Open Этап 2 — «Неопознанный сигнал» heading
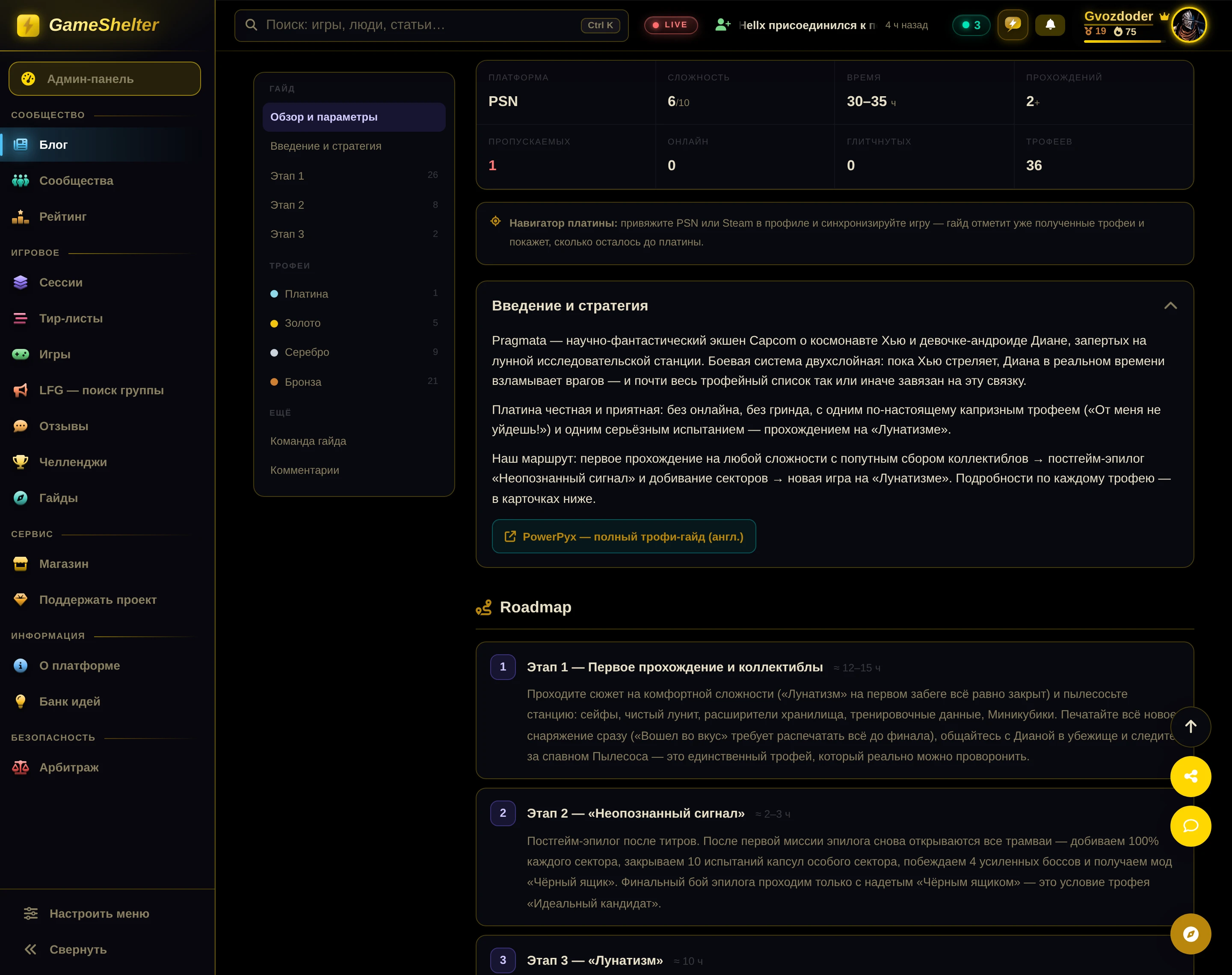The height and width of the screenshot is (975, 1232). point(635,813)
